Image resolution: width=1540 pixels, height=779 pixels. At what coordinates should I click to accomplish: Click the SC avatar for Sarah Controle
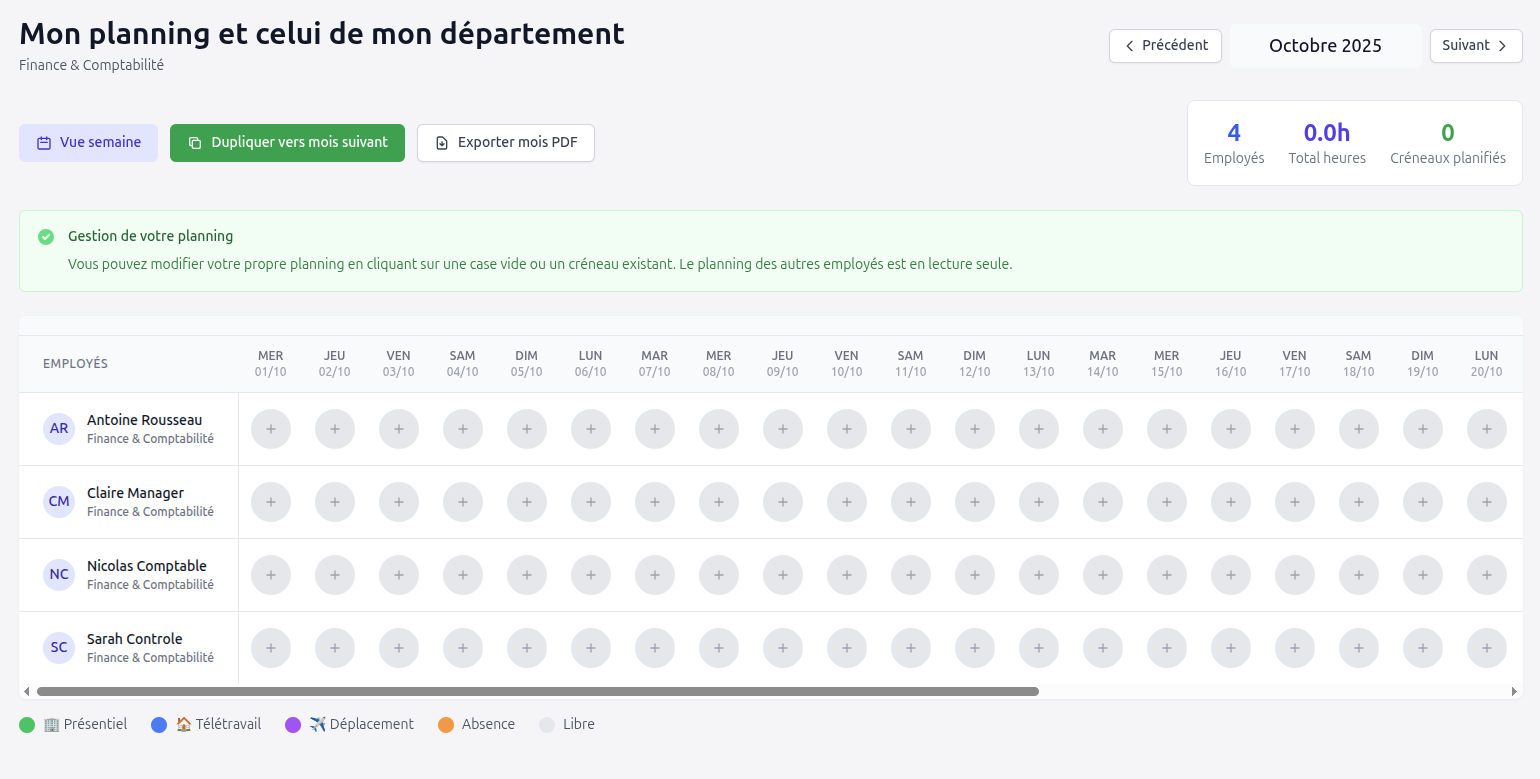(59, 648)
